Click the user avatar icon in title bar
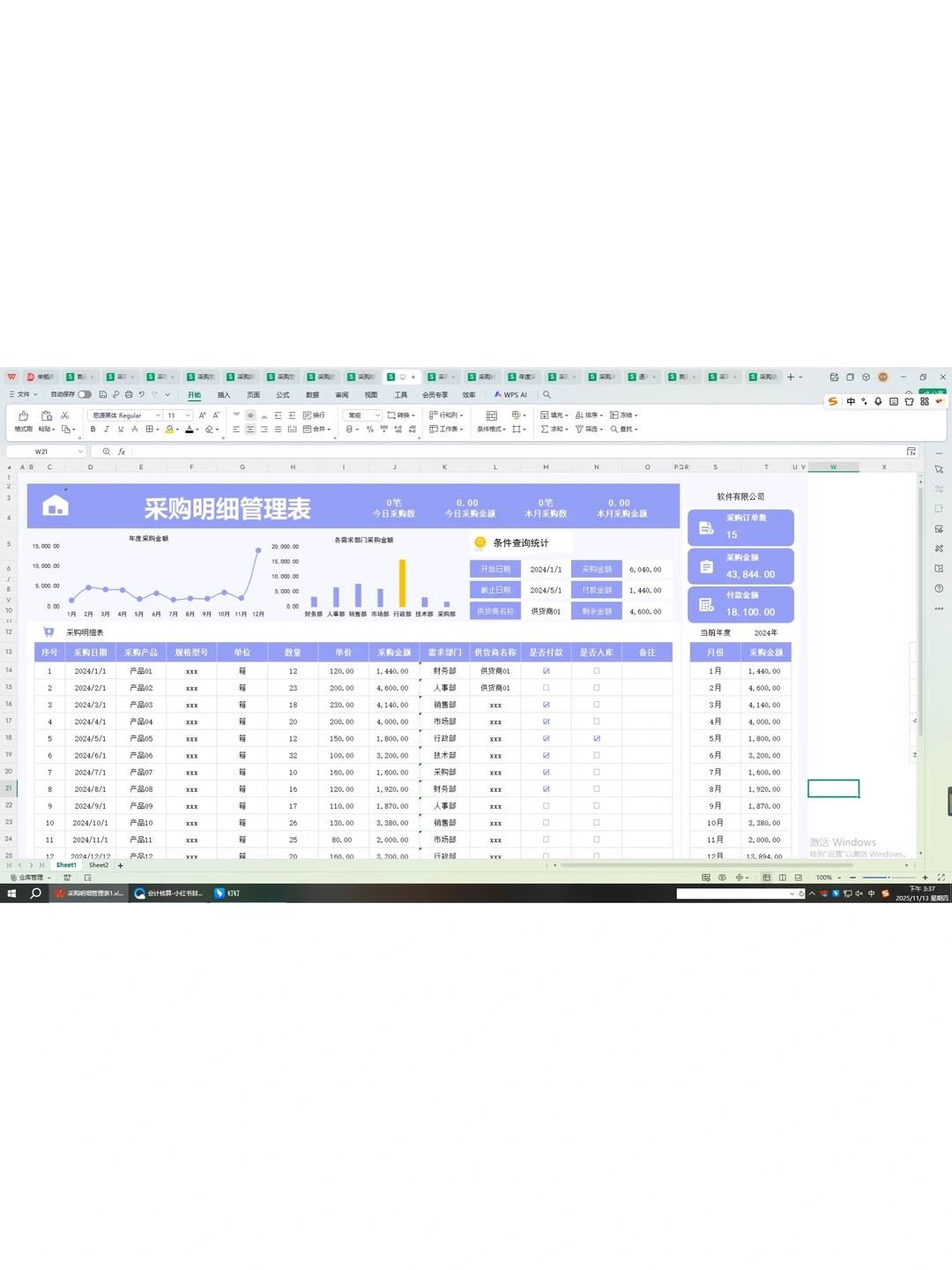Screen dimensions: 952x1270 [883, 377]
